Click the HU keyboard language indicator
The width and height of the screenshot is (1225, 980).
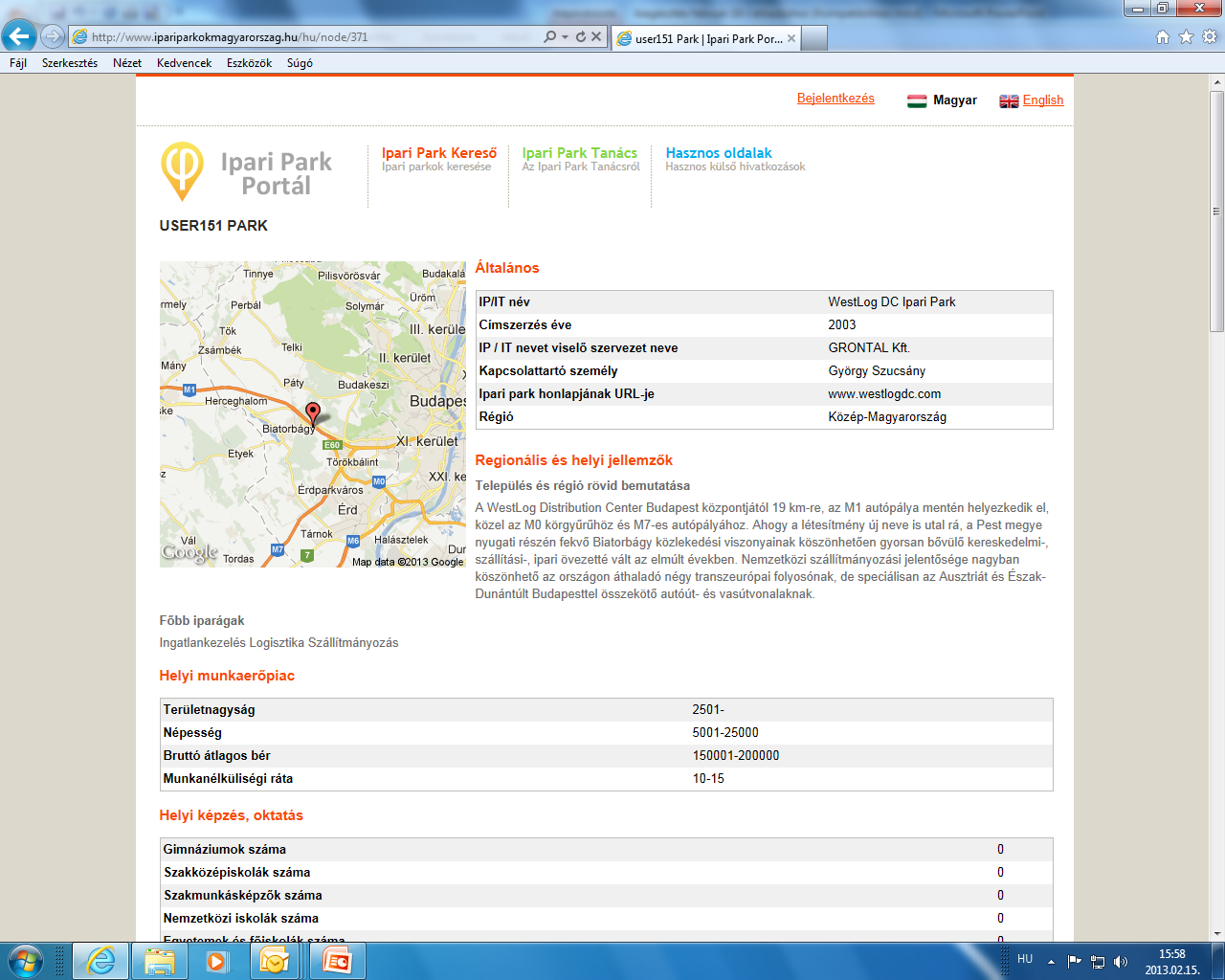(x=1025, y=959)
